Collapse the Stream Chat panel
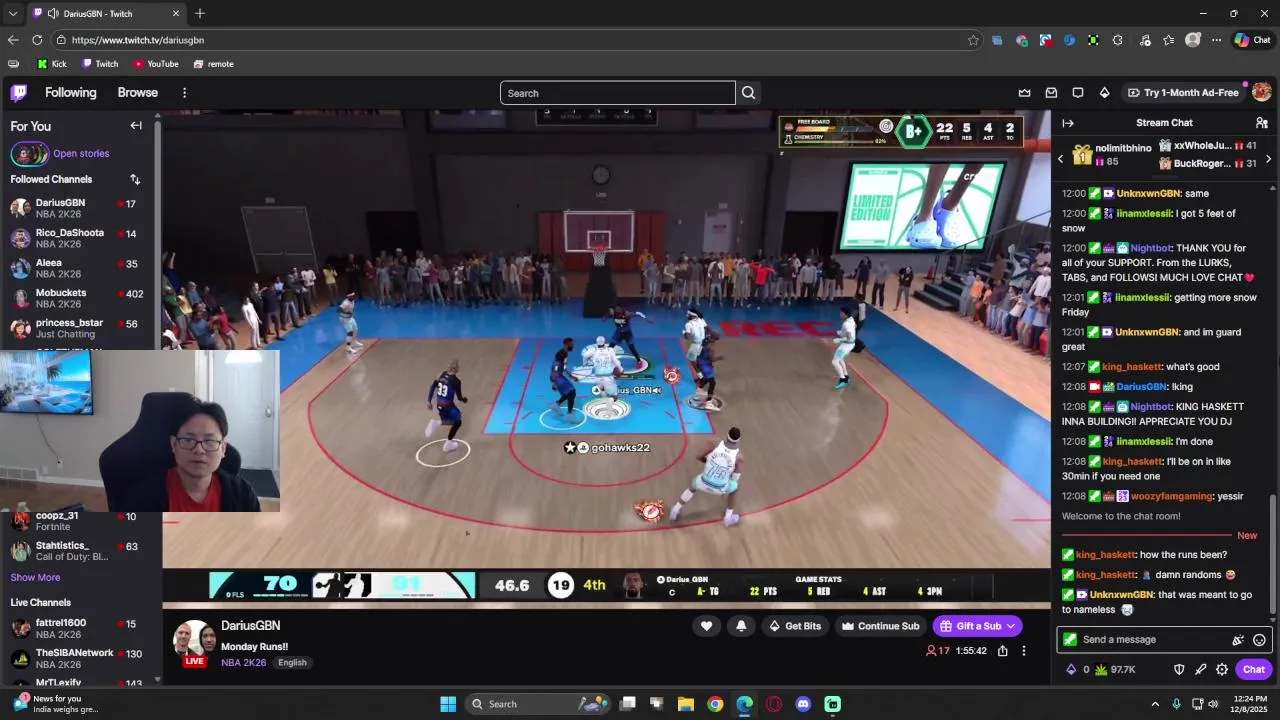 click(1068, 123)
